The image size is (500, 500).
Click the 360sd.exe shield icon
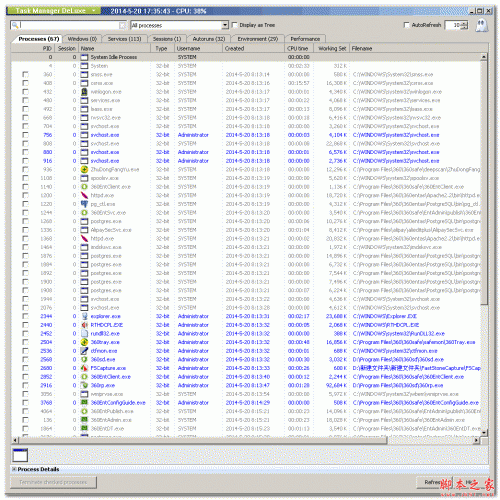point(85,360)
